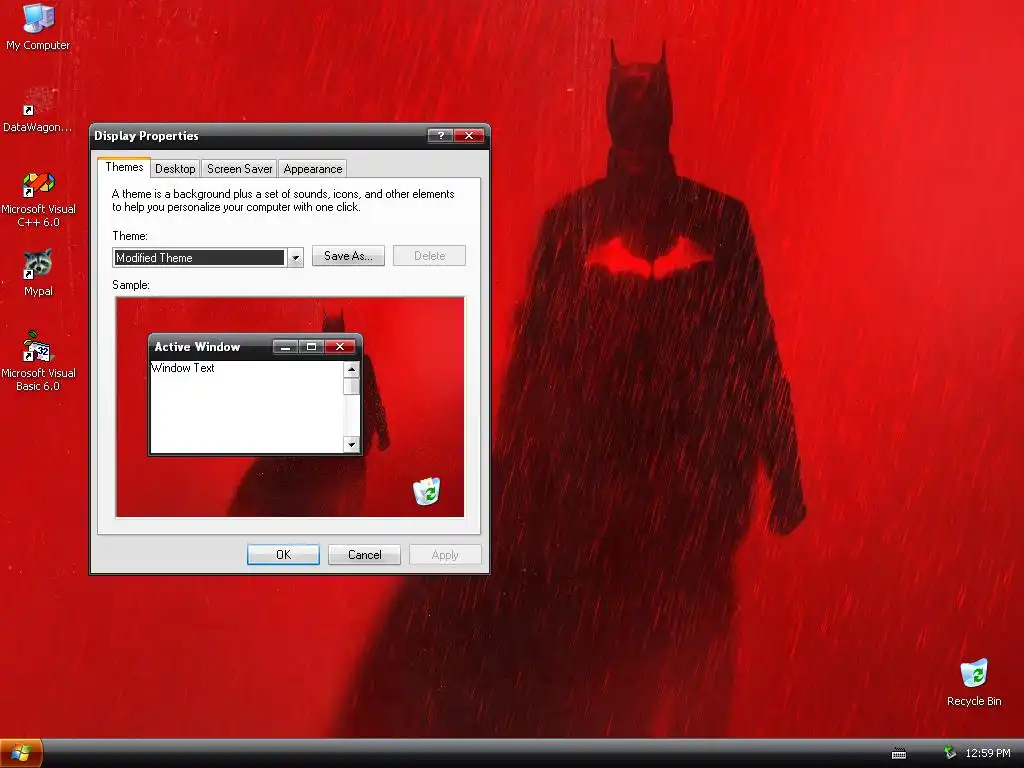Screen dimensions: 1024x768
Task: Click the Cancel button
Action: pos(364,554)
